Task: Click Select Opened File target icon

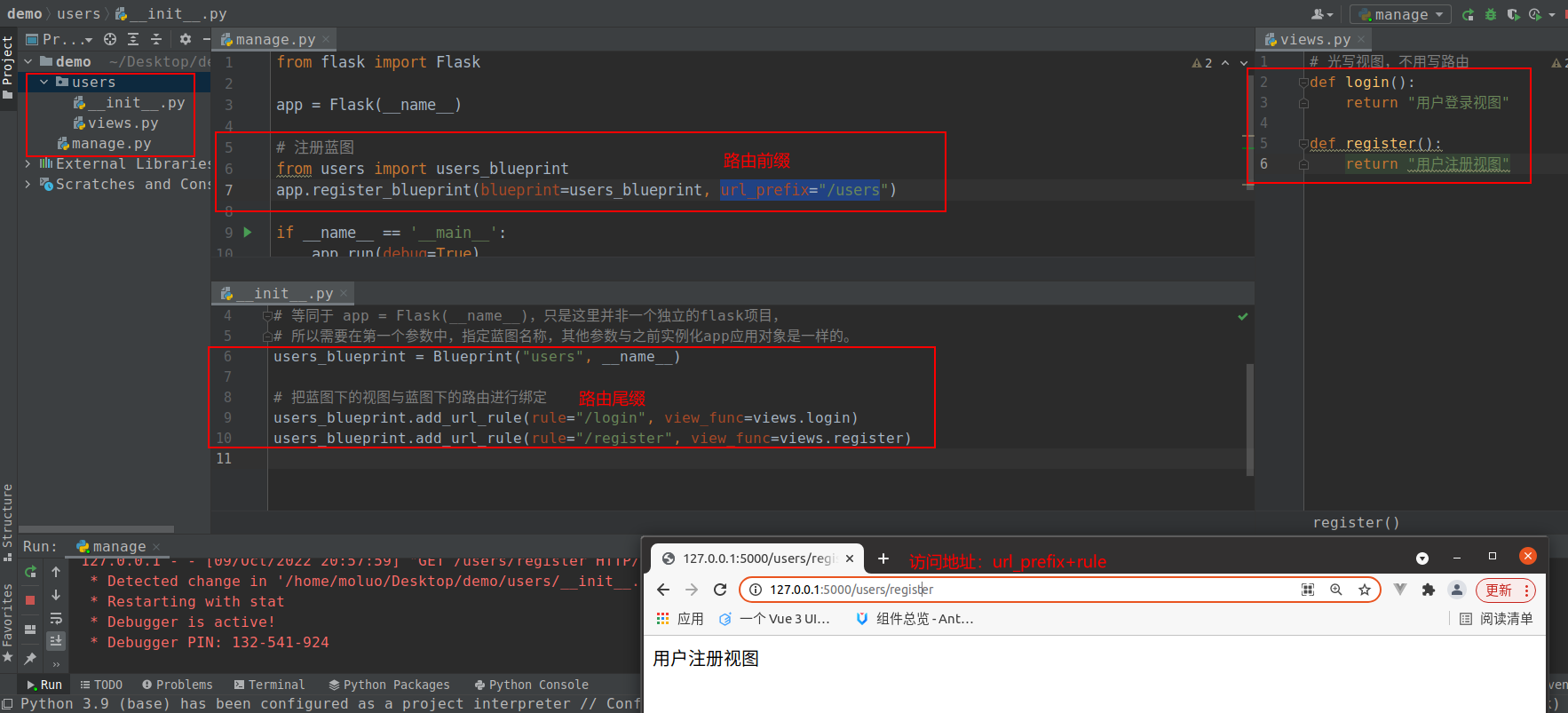Action: 110,39
